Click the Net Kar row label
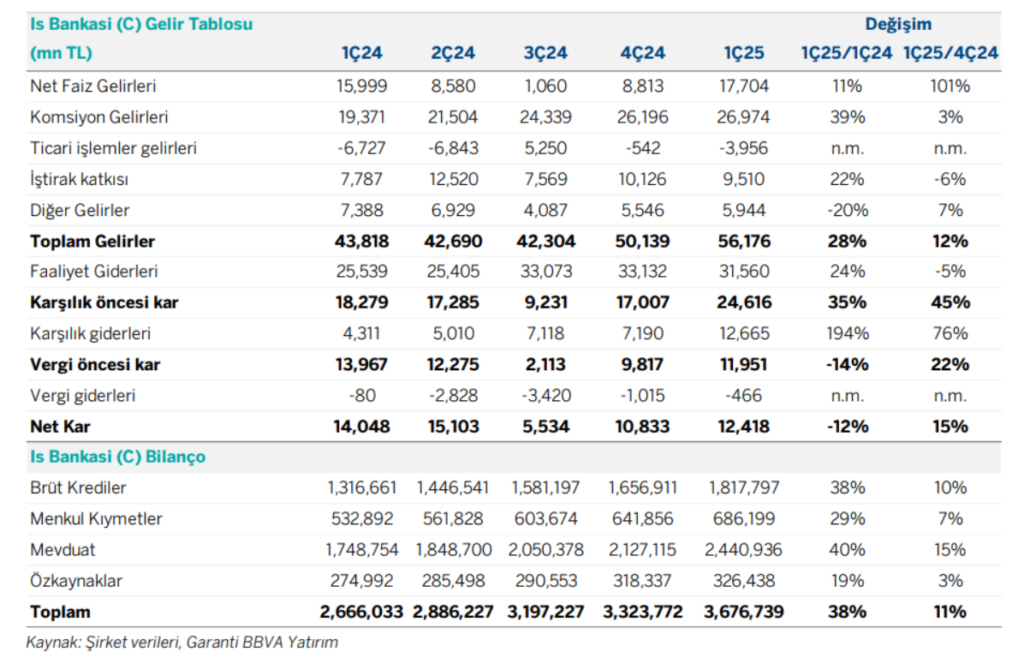This screenshot has height=658, width=1024. (x=58, y=425)
